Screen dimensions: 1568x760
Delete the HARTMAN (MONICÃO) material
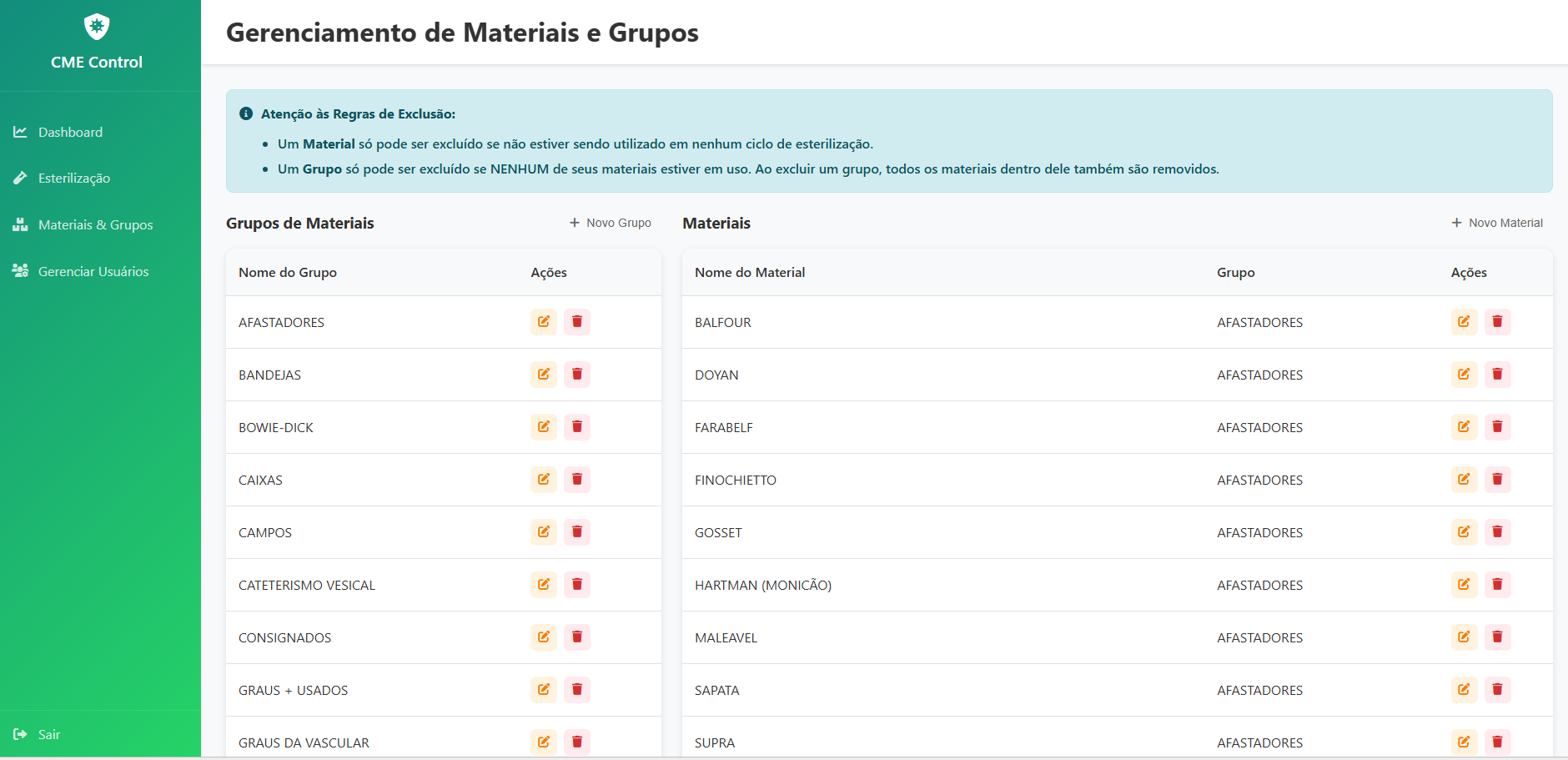click(1497, 585)
